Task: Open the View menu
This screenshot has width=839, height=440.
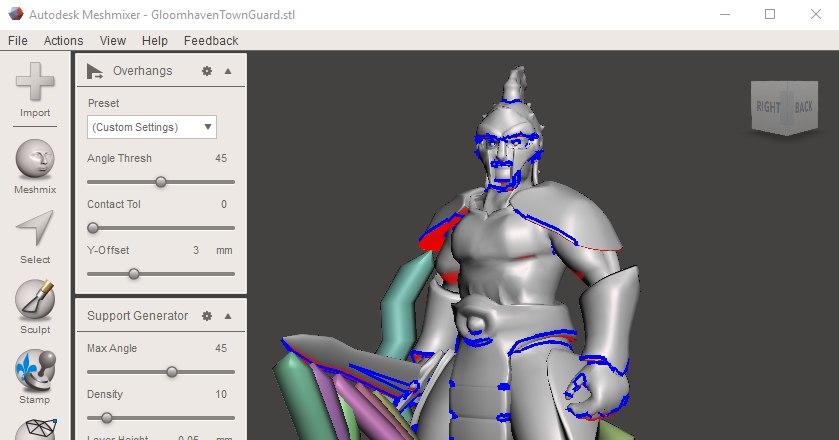Action: (x=113, y=41)
